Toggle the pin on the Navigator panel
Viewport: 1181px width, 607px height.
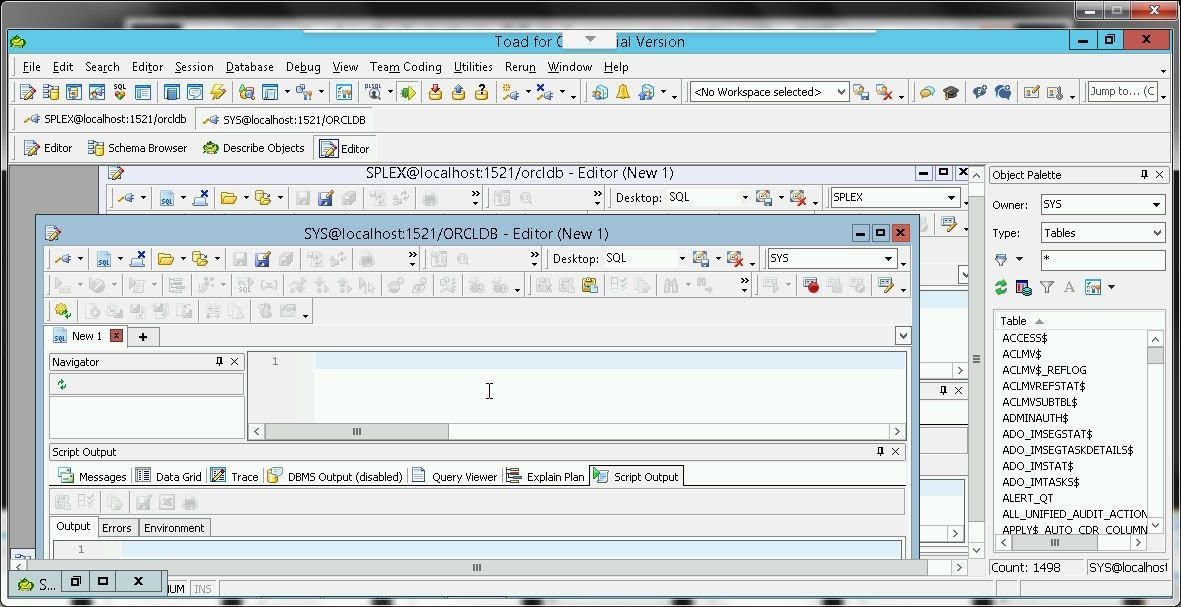(x=219, y=362)
